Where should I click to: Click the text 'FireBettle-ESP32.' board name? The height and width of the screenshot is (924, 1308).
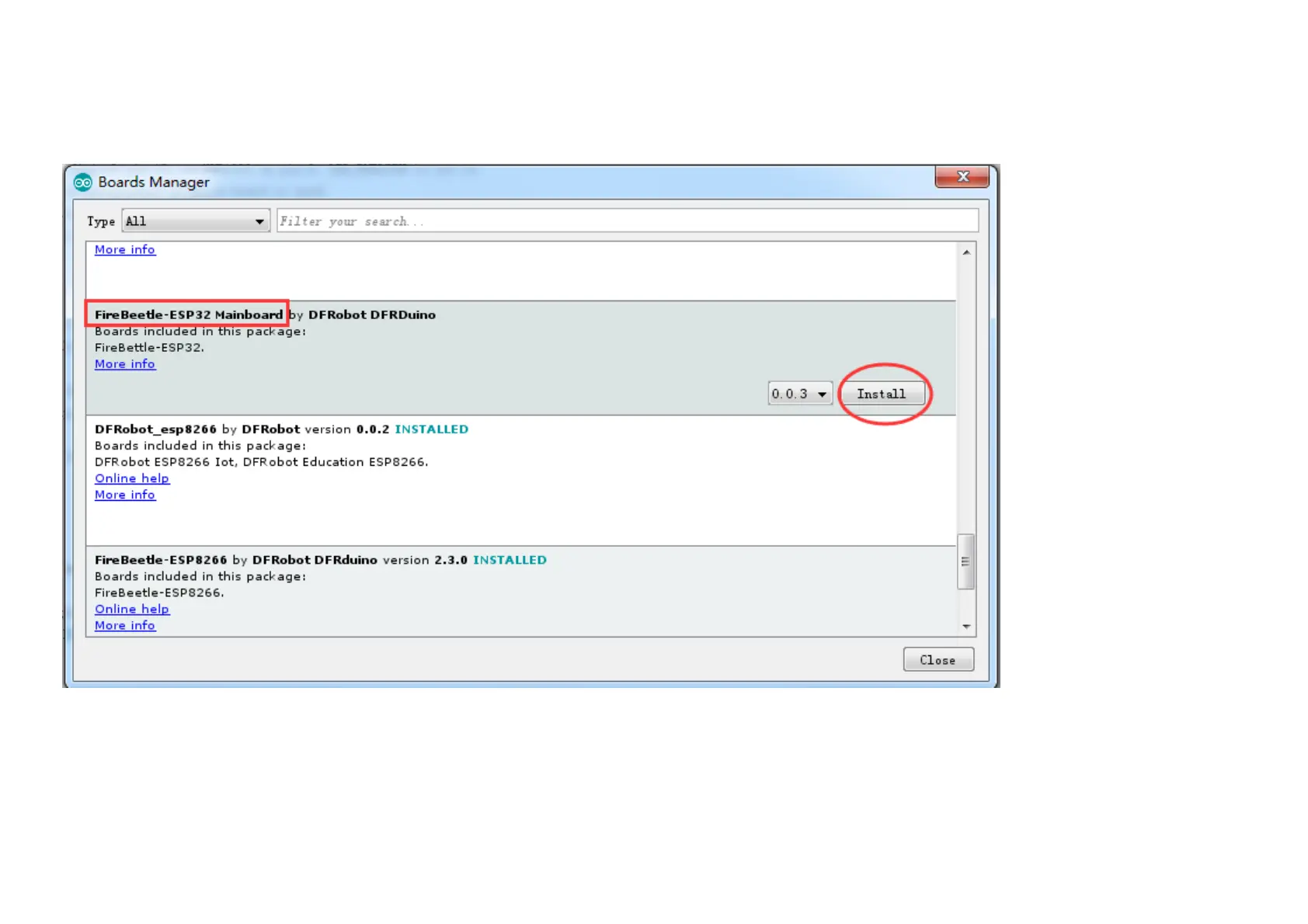(x=150, y=348)
